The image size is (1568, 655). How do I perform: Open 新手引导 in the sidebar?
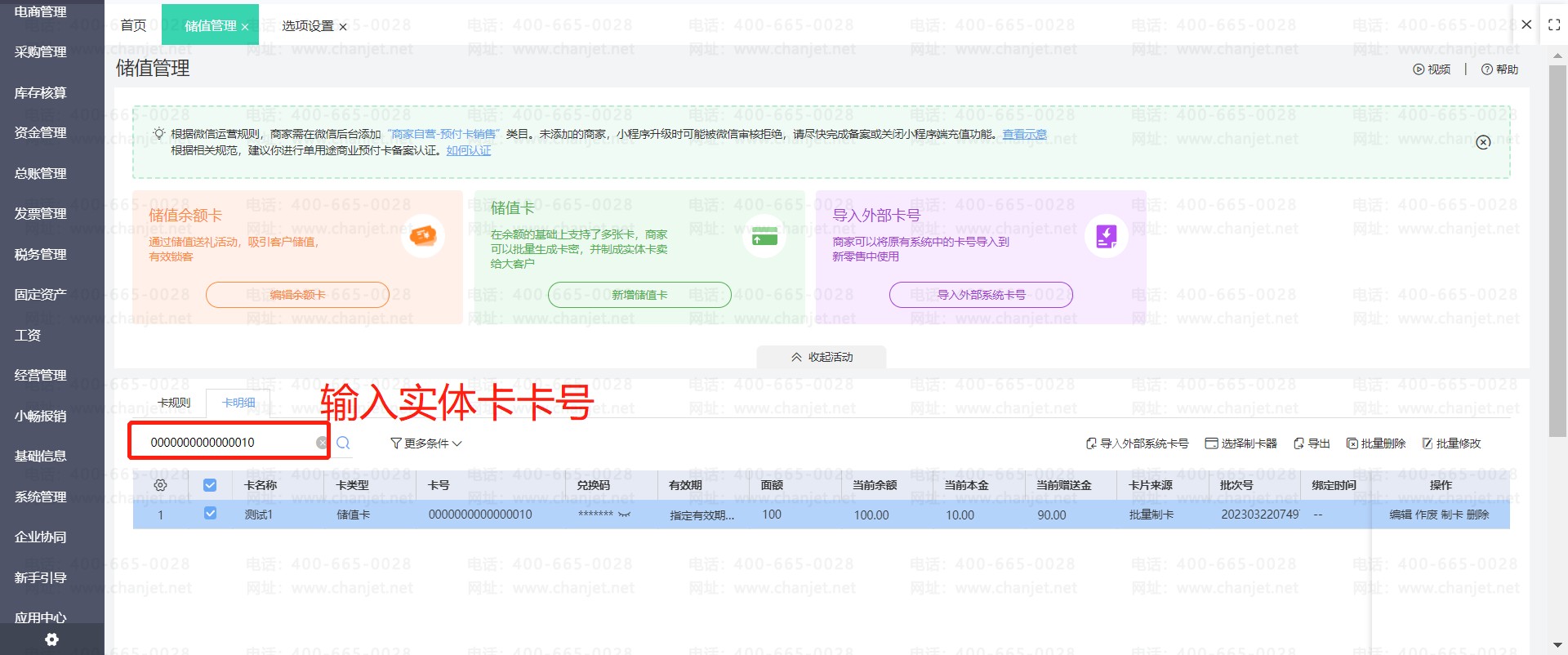(x=41, y=578)
